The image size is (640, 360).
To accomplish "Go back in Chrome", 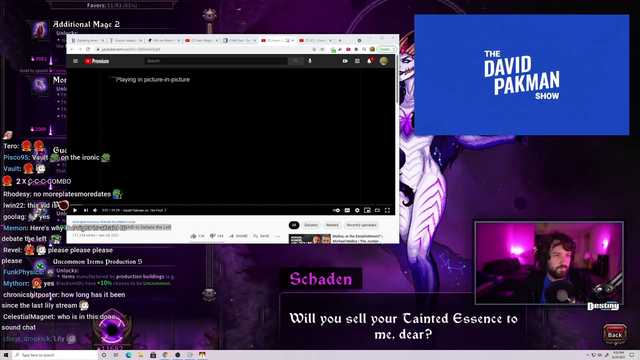I will pyautogui.click(x=72, y=49).
